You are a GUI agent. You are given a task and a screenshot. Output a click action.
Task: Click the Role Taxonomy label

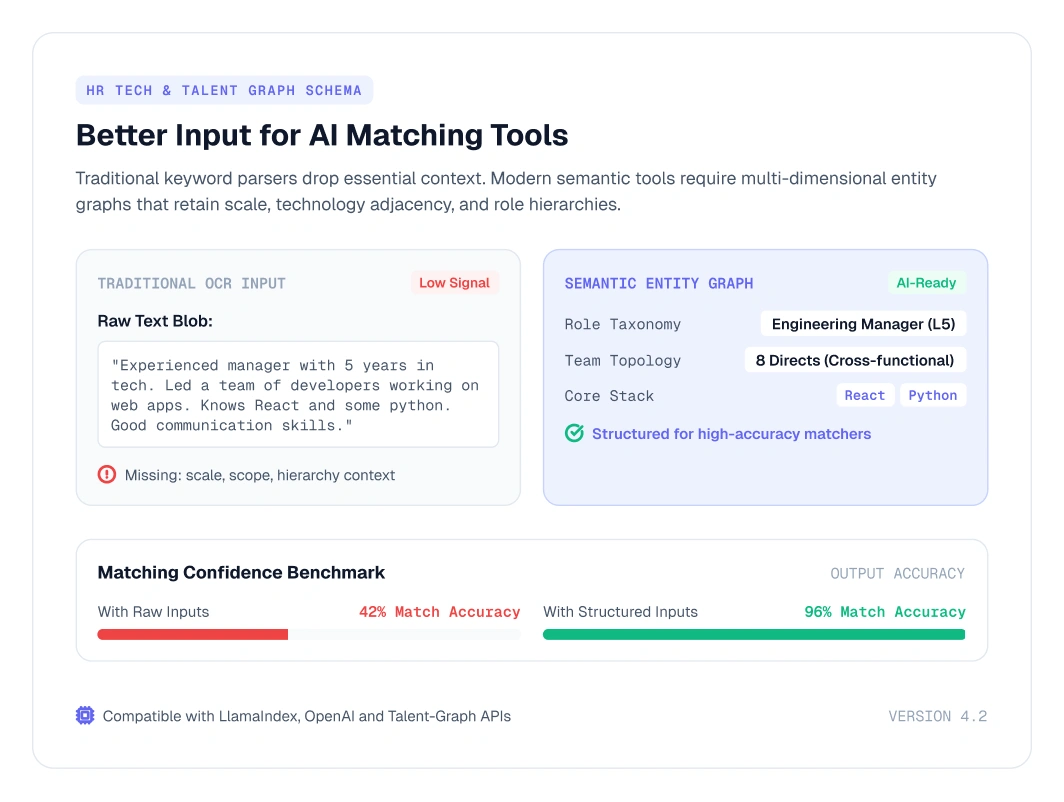tap(622, 324)
